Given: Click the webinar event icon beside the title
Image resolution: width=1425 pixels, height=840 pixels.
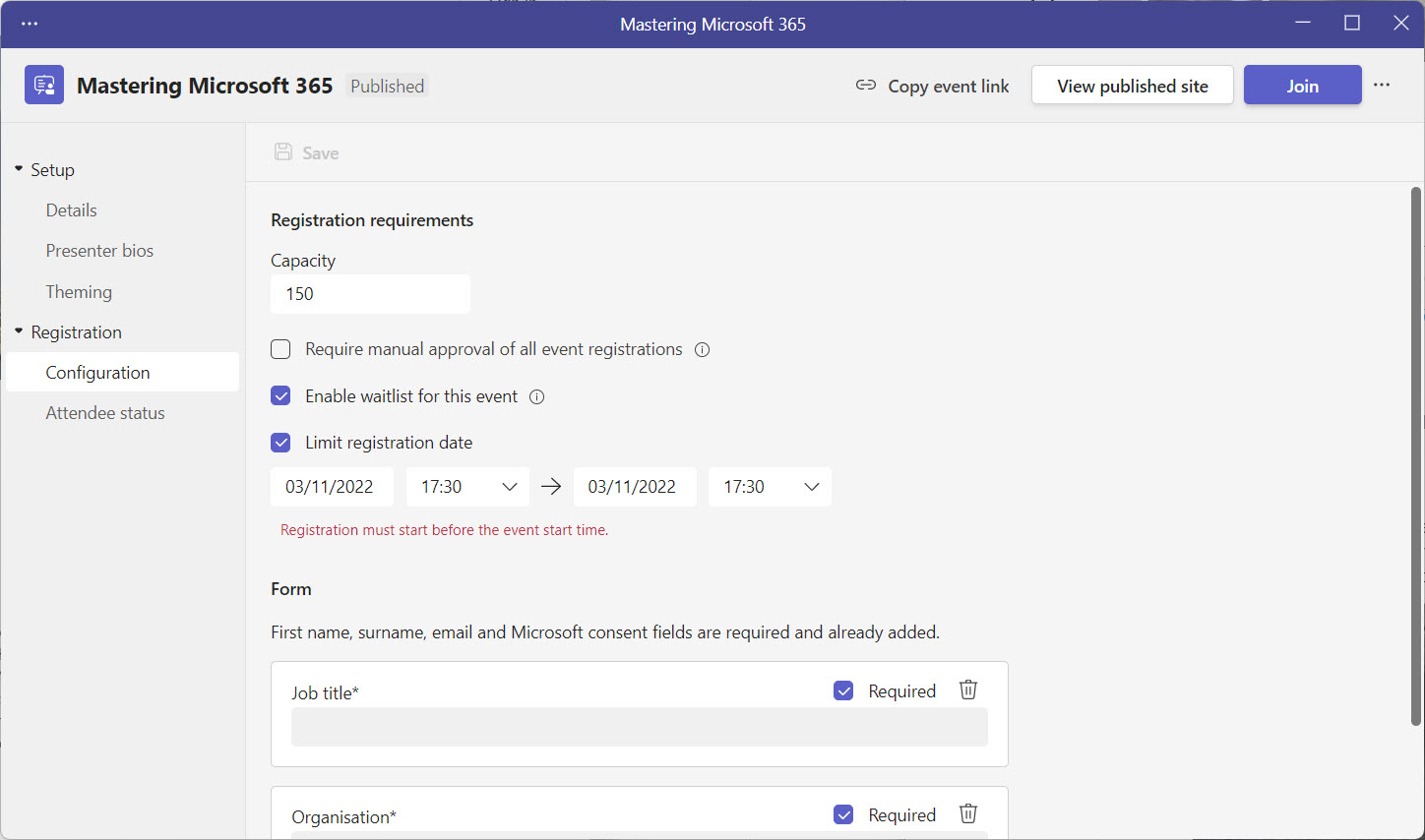Looking at the screenshot, I should [x=43, y=85].
